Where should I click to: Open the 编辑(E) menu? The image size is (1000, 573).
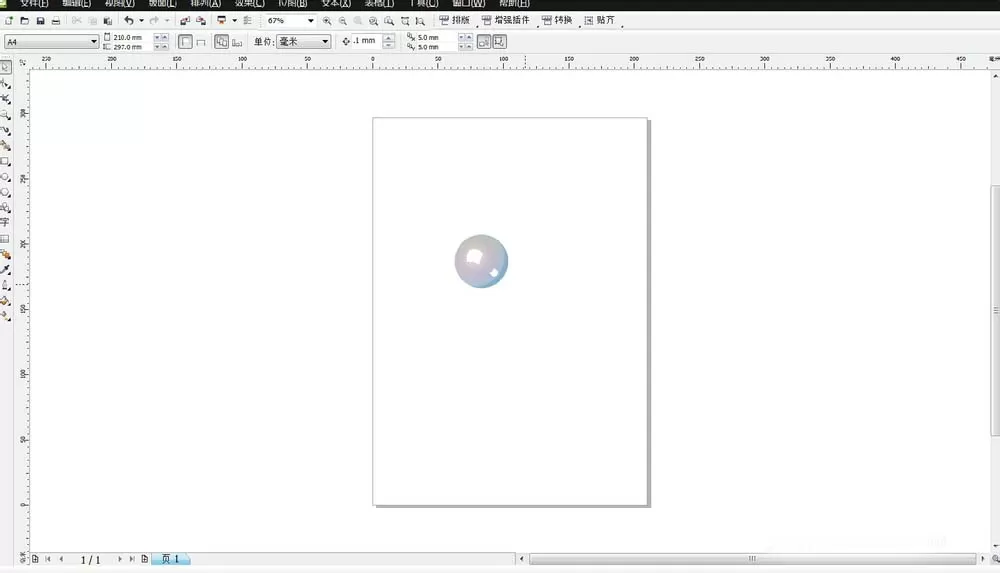point(77,4)
